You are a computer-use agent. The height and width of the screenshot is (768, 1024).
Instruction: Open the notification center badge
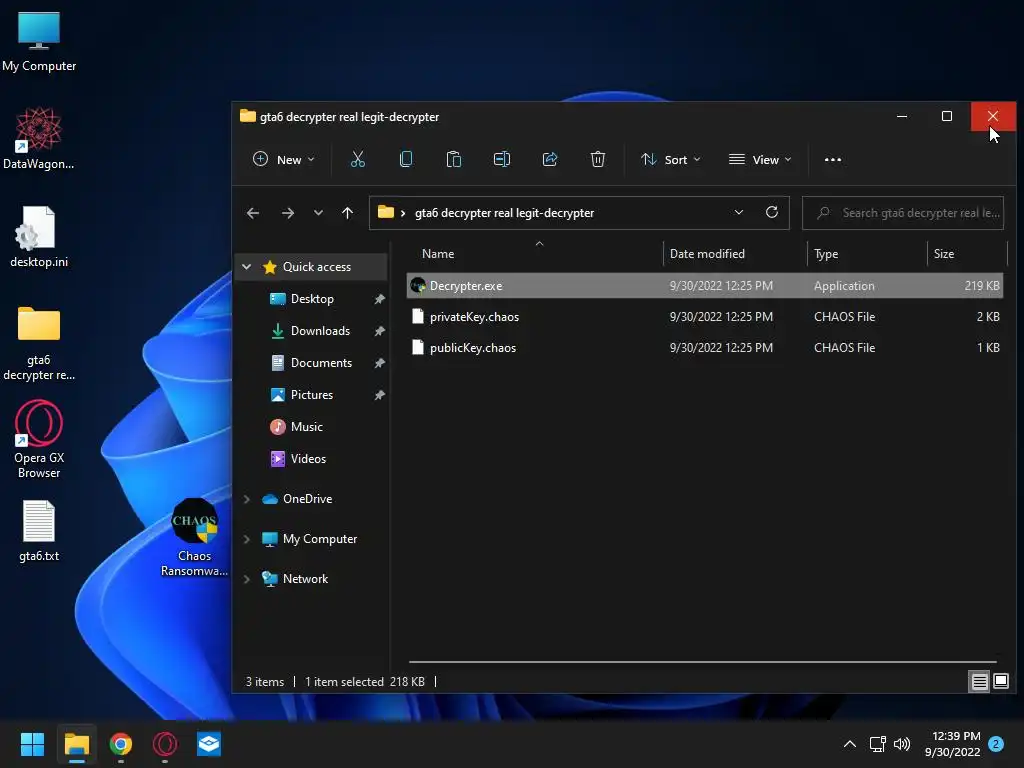pos(995,744)
